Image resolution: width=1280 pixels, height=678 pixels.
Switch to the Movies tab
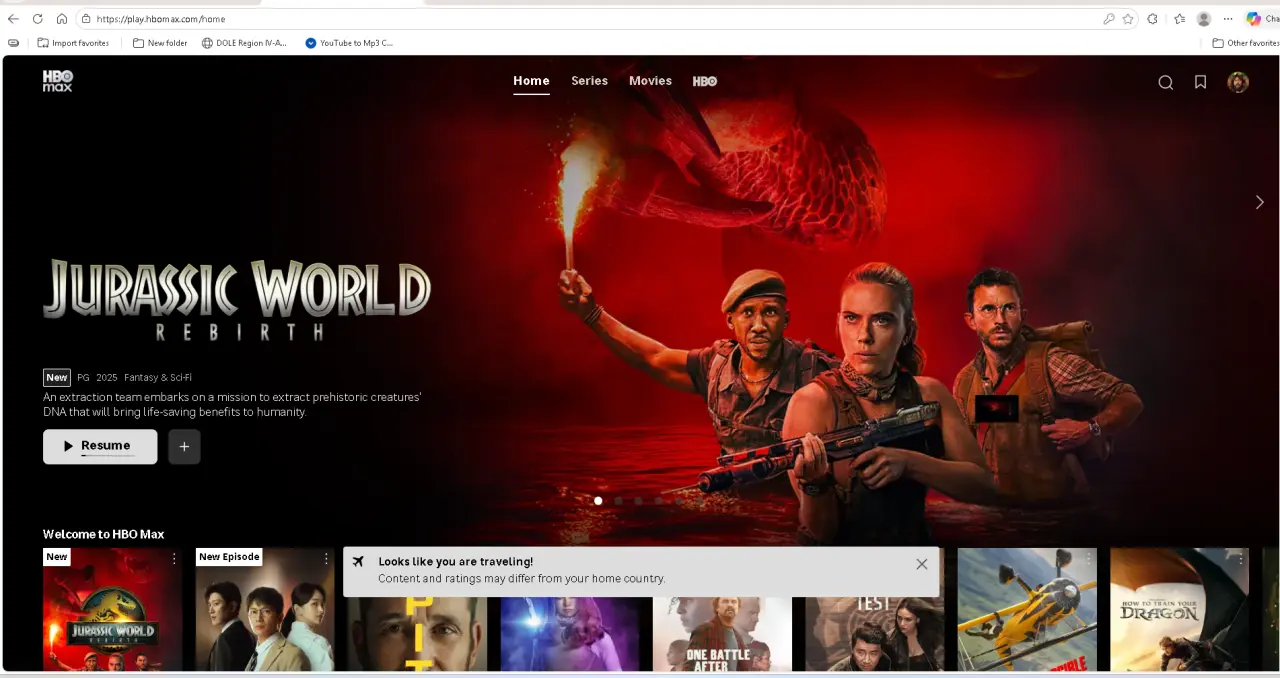coord(650,81)
